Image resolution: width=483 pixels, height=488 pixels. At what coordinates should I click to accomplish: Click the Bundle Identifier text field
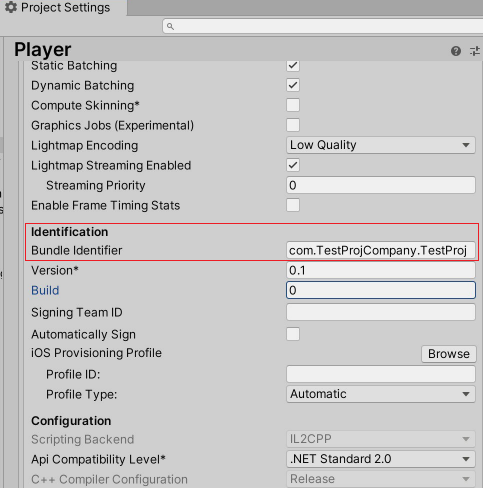tap(381, 250)
